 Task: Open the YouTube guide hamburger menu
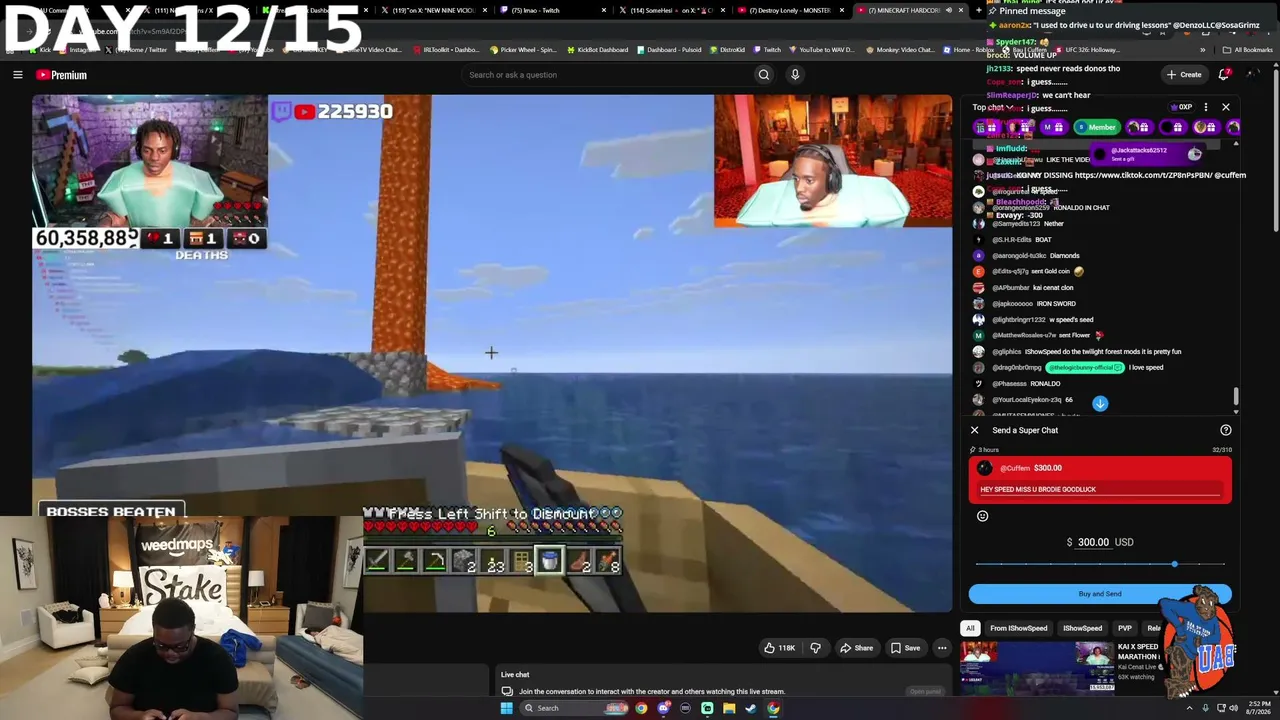click(x=17, y=75)
